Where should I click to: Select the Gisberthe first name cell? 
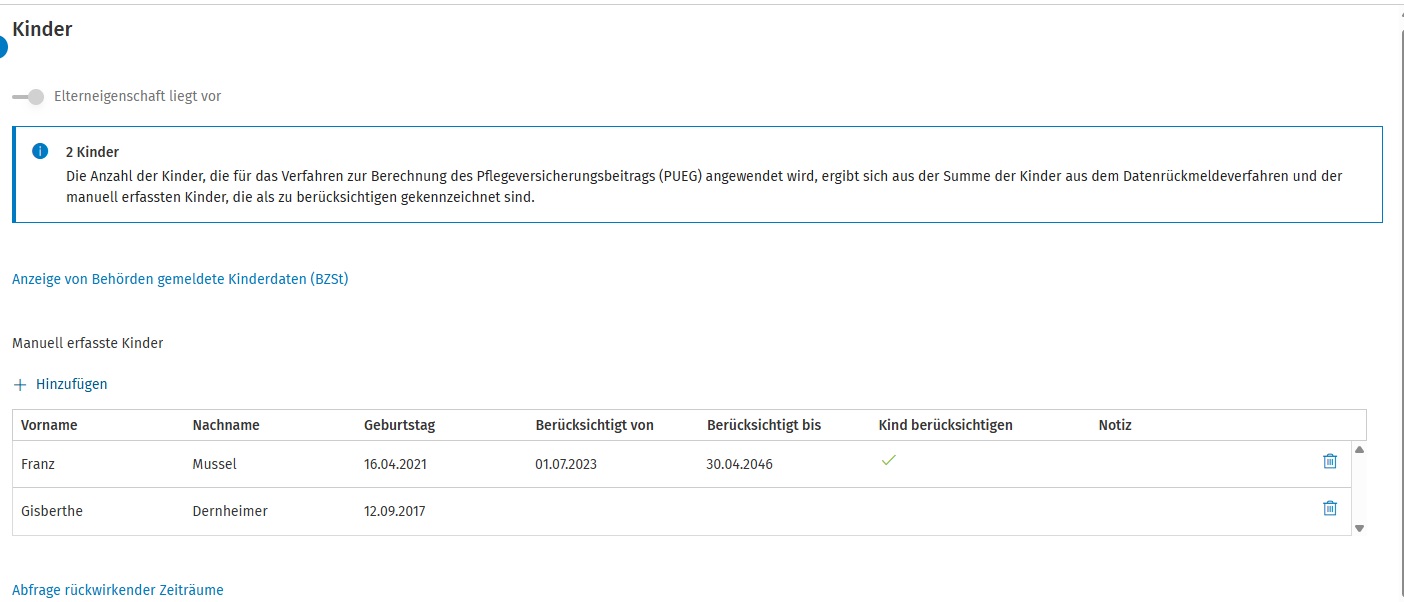pyautogui.click(x=52, y=511)
